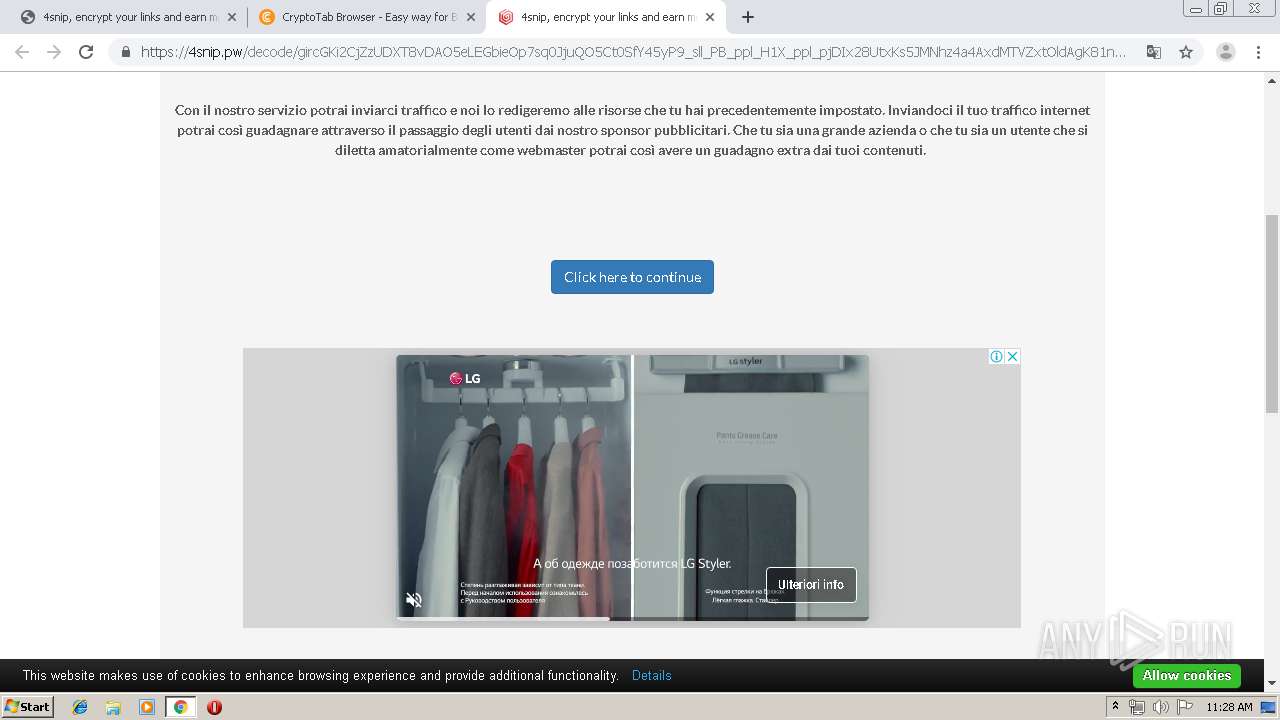Click the scrollbar down arrow
The height and width of the screenshot is (720, 1280).
tap(1272, 683)
